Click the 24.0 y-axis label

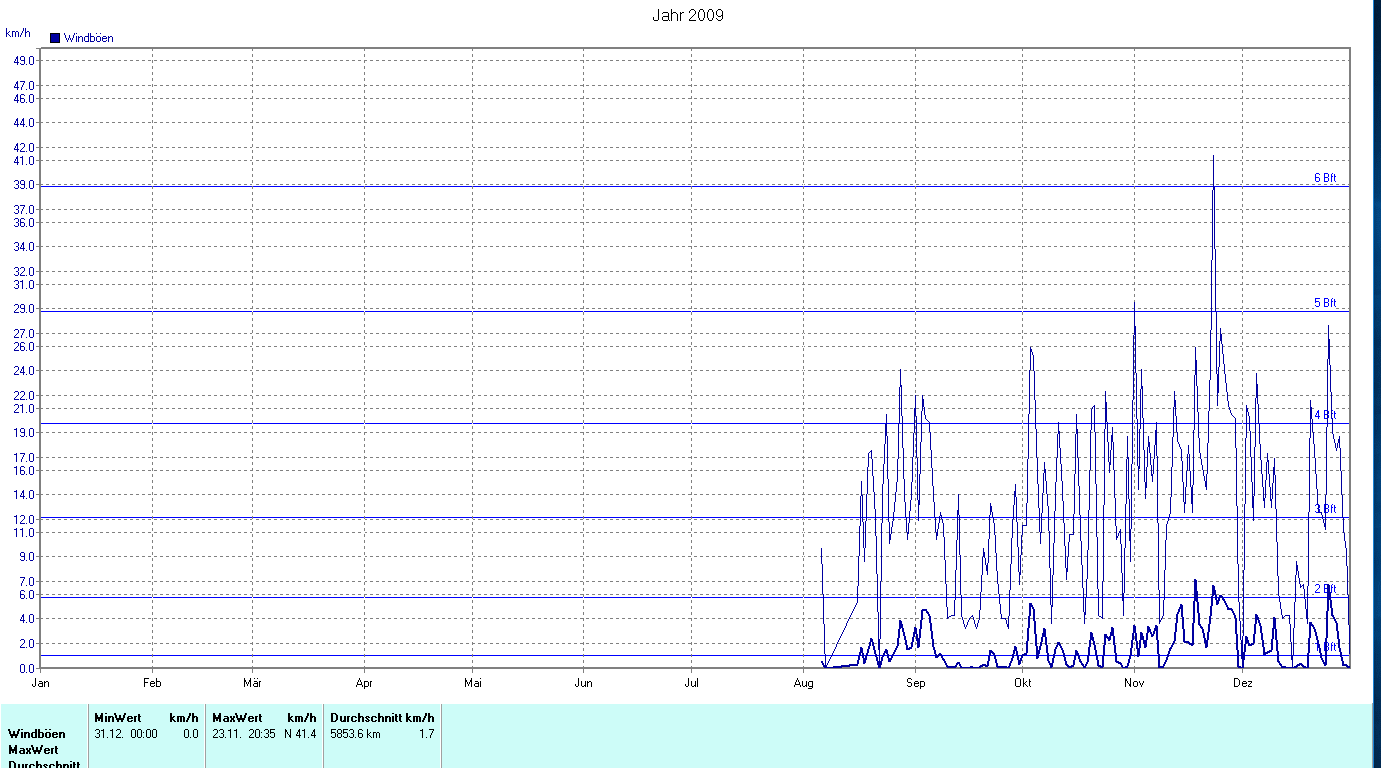coord(25,371)
